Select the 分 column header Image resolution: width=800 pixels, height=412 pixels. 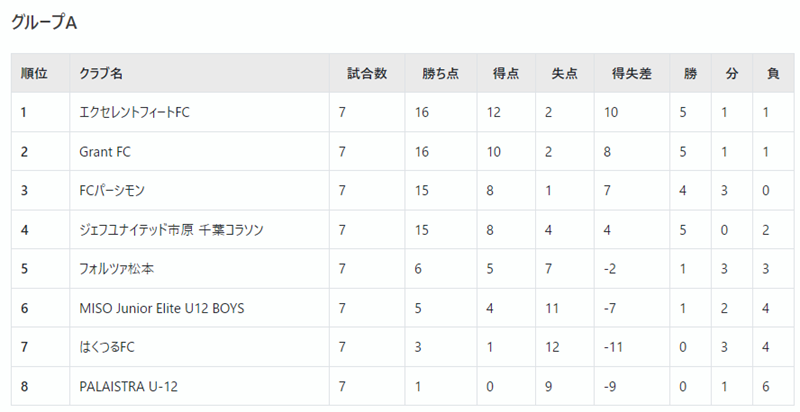tap(732, 73)
